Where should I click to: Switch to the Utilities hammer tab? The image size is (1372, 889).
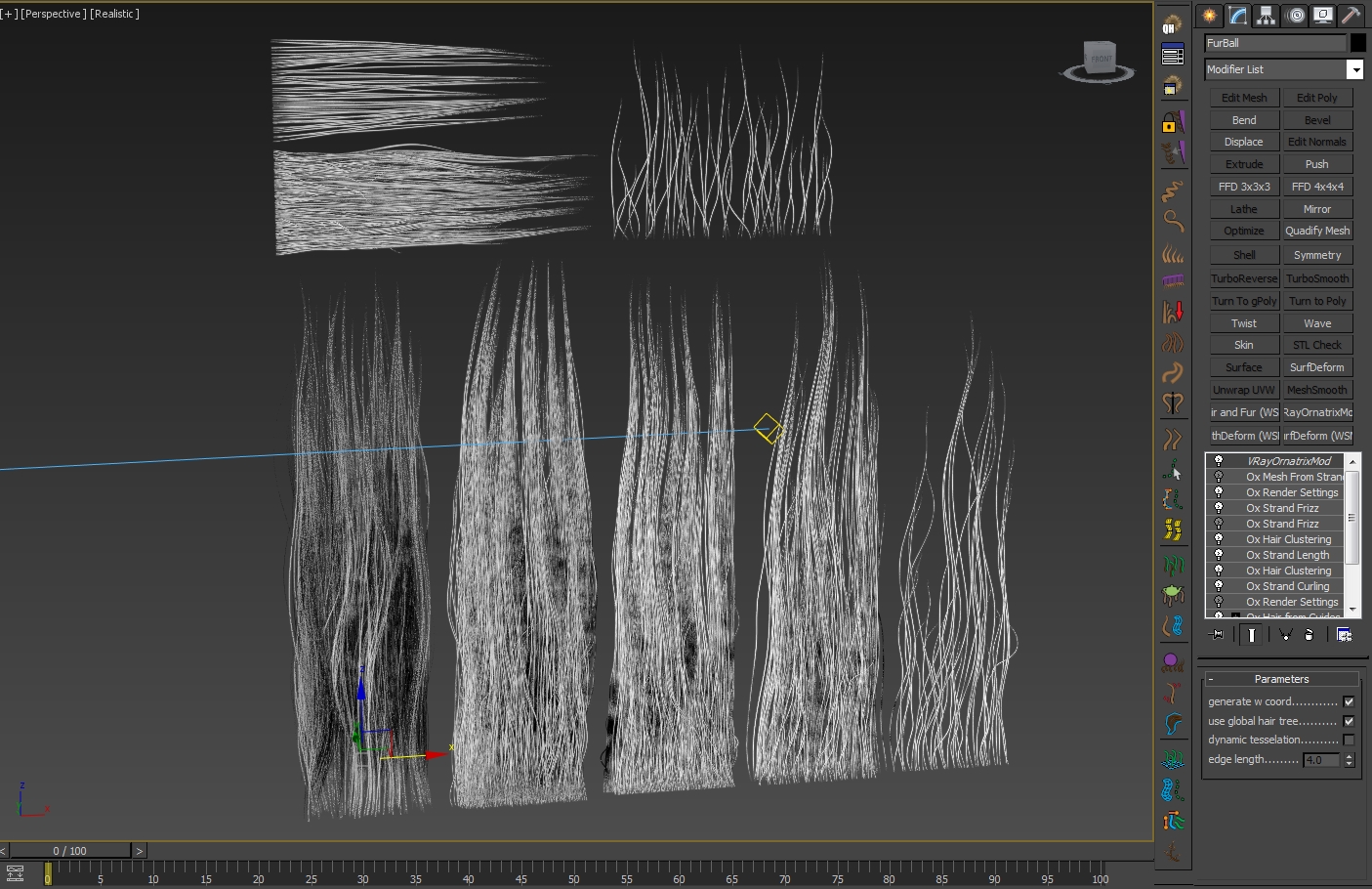pos(1351,16)
